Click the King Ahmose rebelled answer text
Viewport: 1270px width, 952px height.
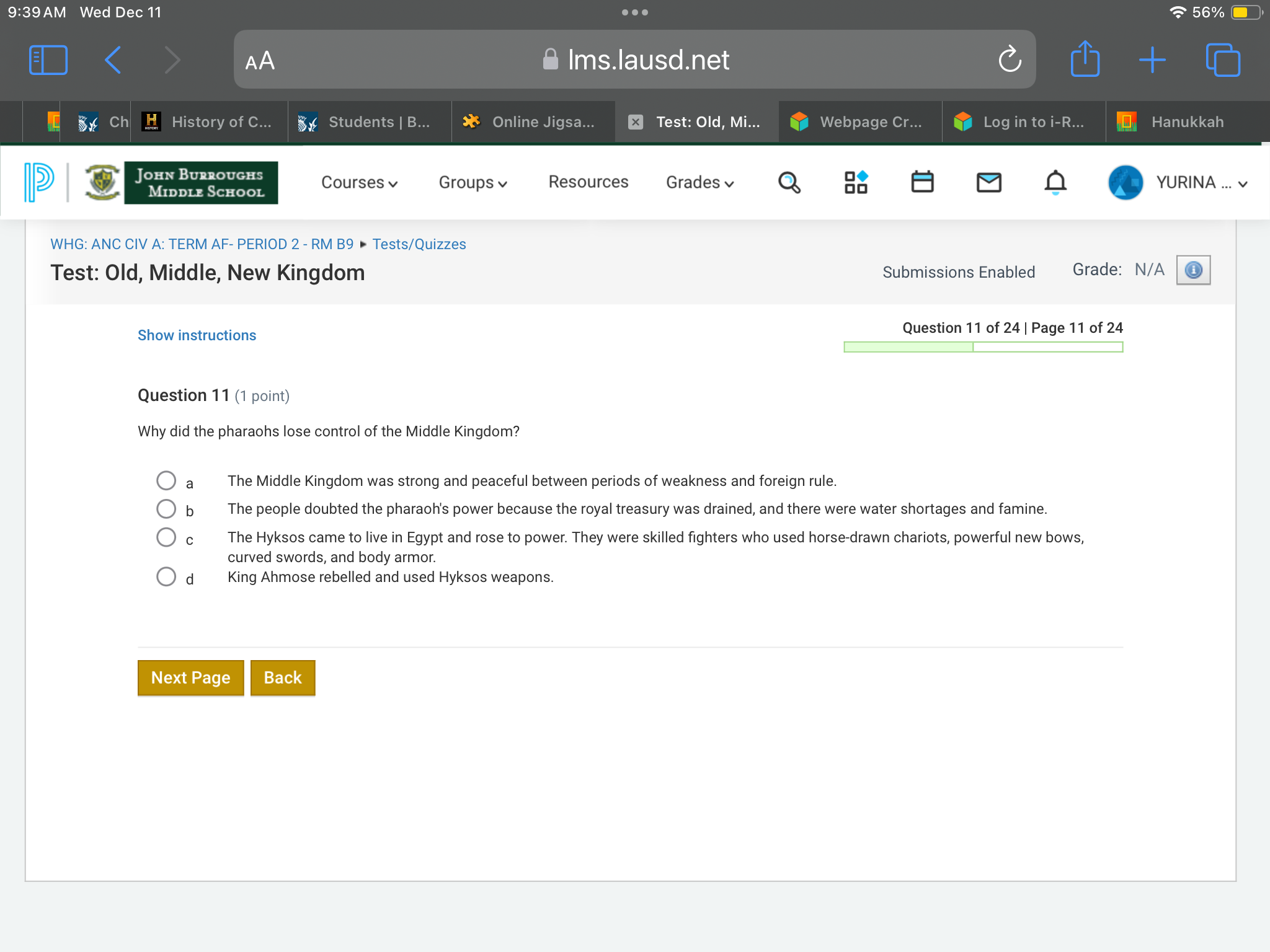pos(391,577)
